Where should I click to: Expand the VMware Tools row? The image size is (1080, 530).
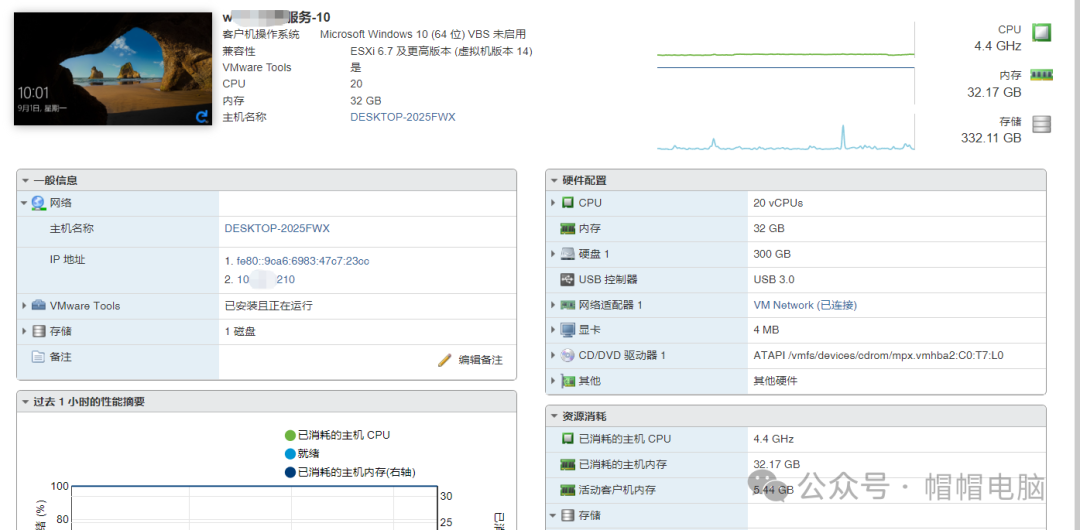pyautogui.click(x=25, y=305)
